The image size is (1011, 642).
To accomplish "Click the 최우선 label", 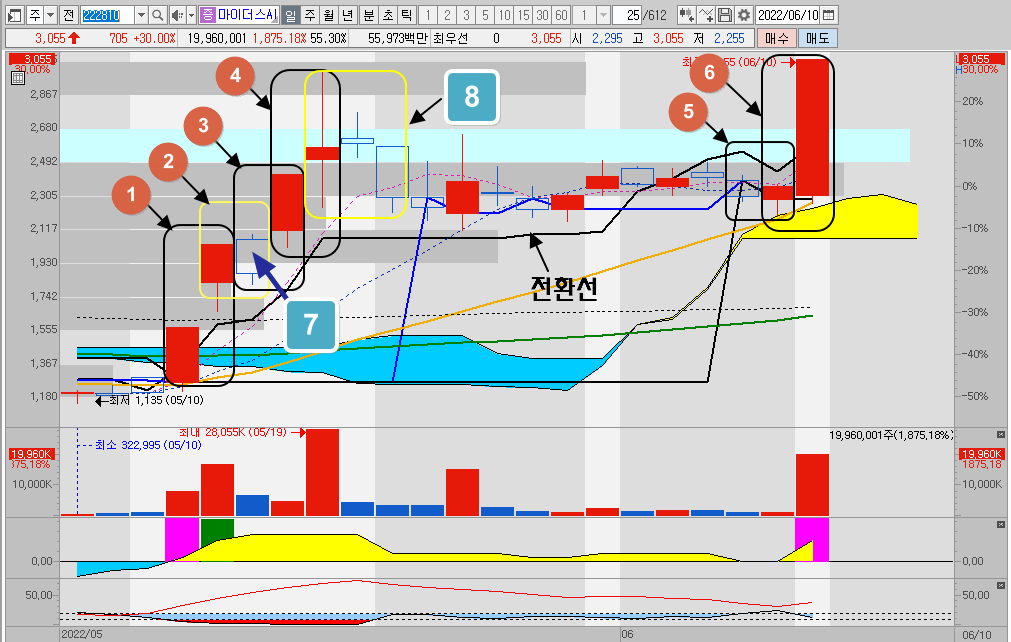I will tap(450, 38).
